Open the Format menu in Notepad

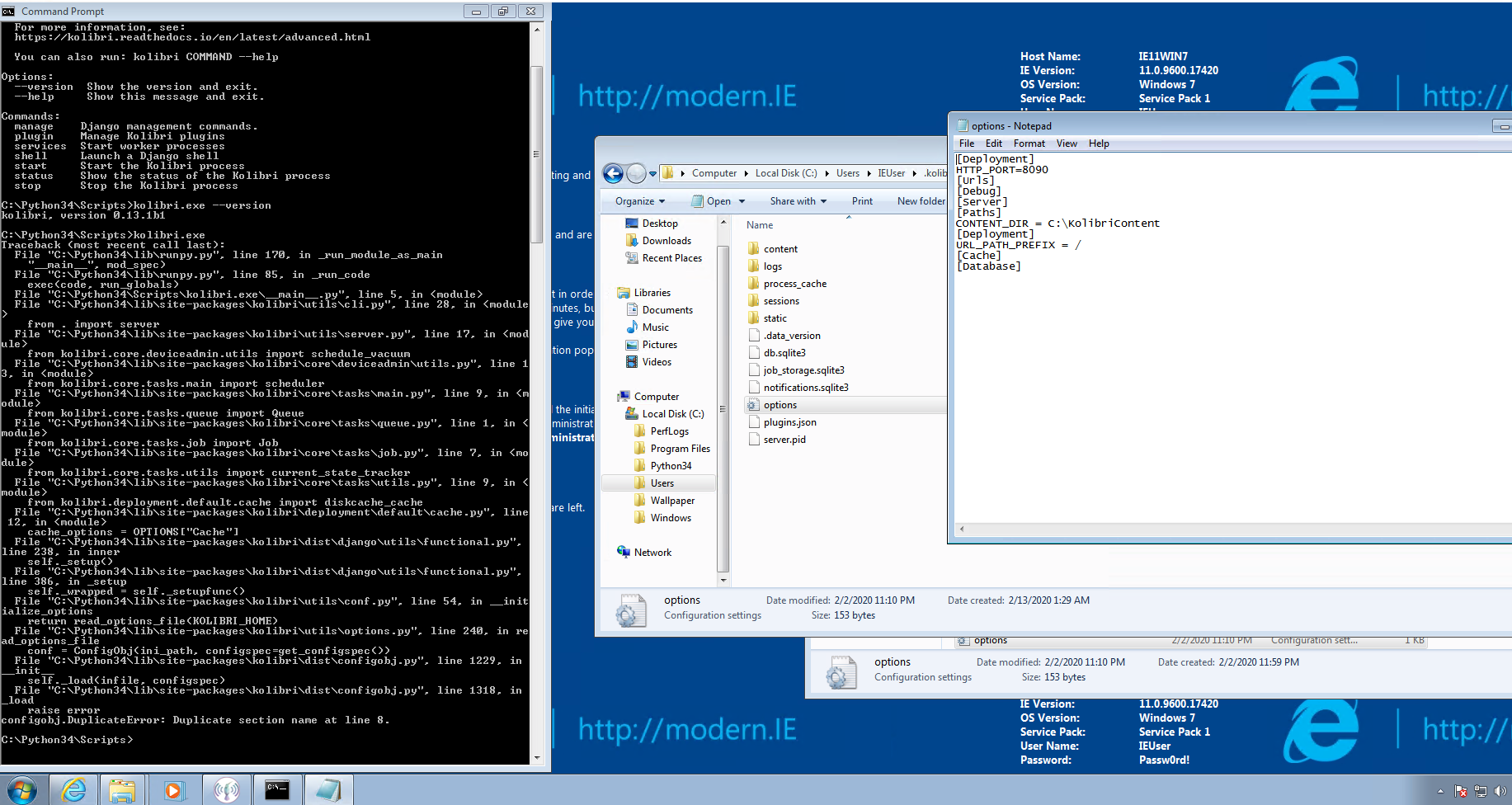tap(1029, 143)
